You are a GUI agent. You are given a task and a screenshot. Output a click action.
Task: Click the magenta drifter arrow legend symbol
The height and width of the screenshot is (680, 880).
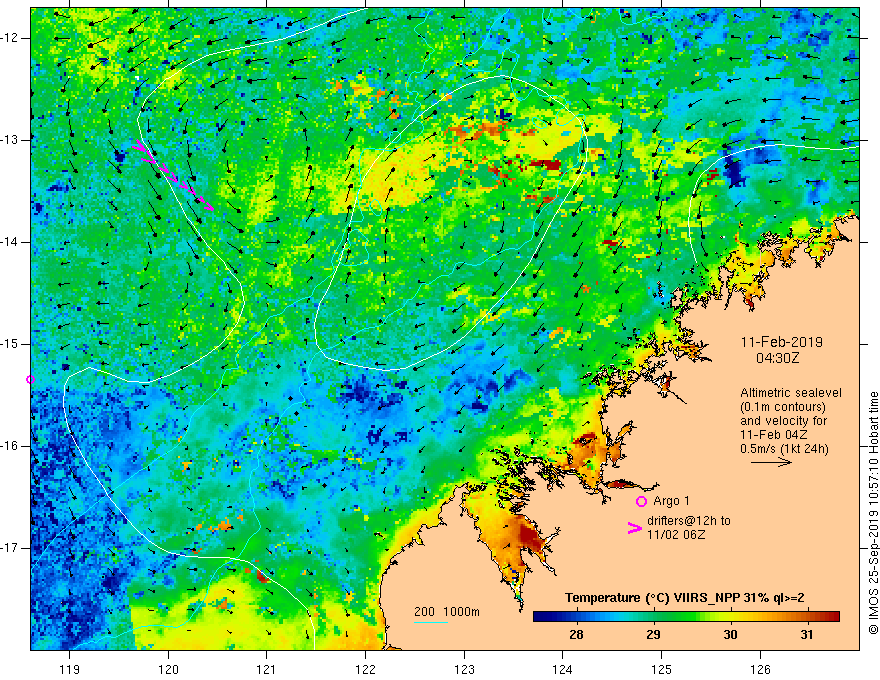pos(634,528)
